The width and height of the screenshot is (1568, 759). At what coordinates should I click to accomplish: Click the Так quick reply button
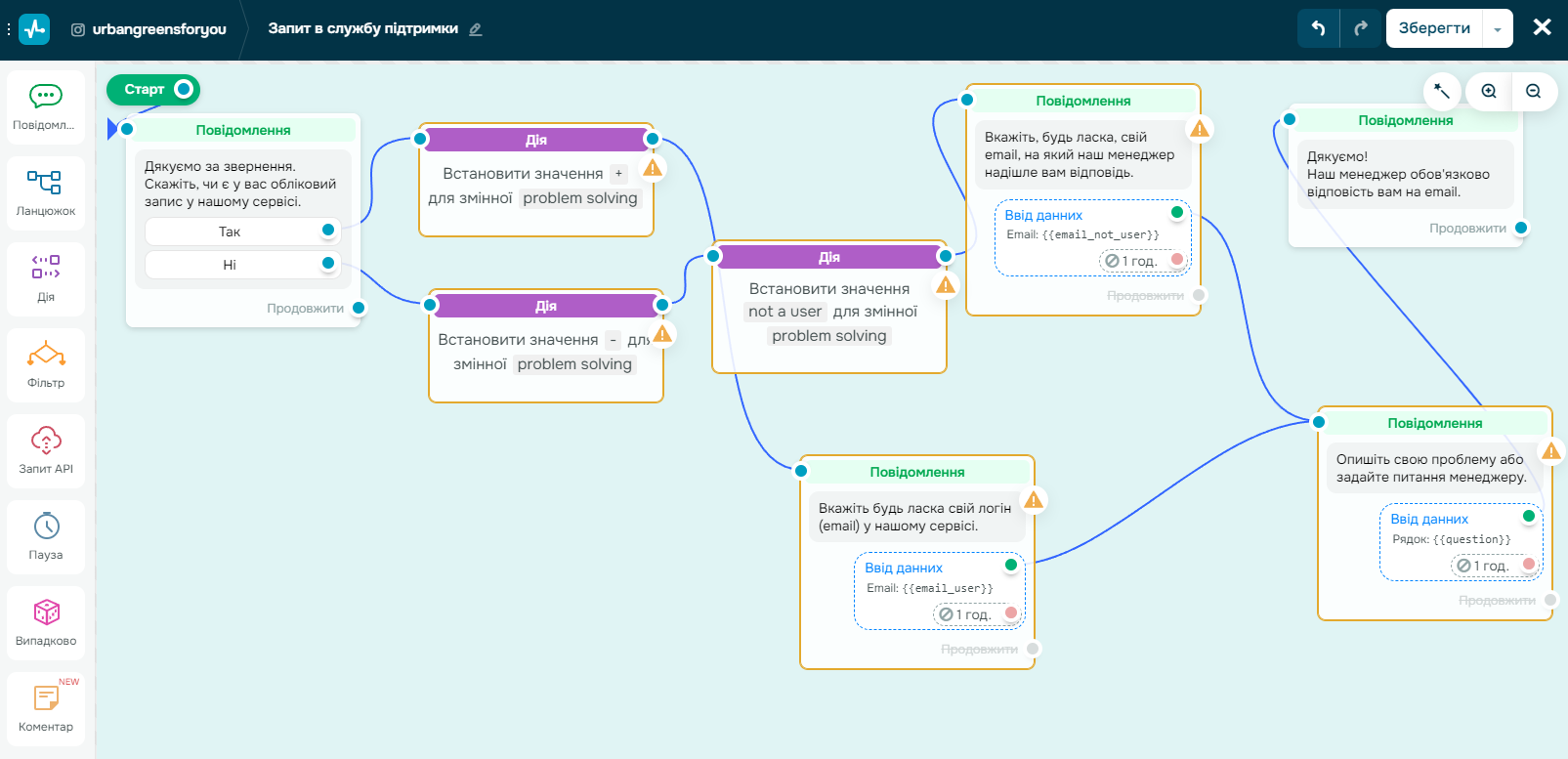click(230, 232)
